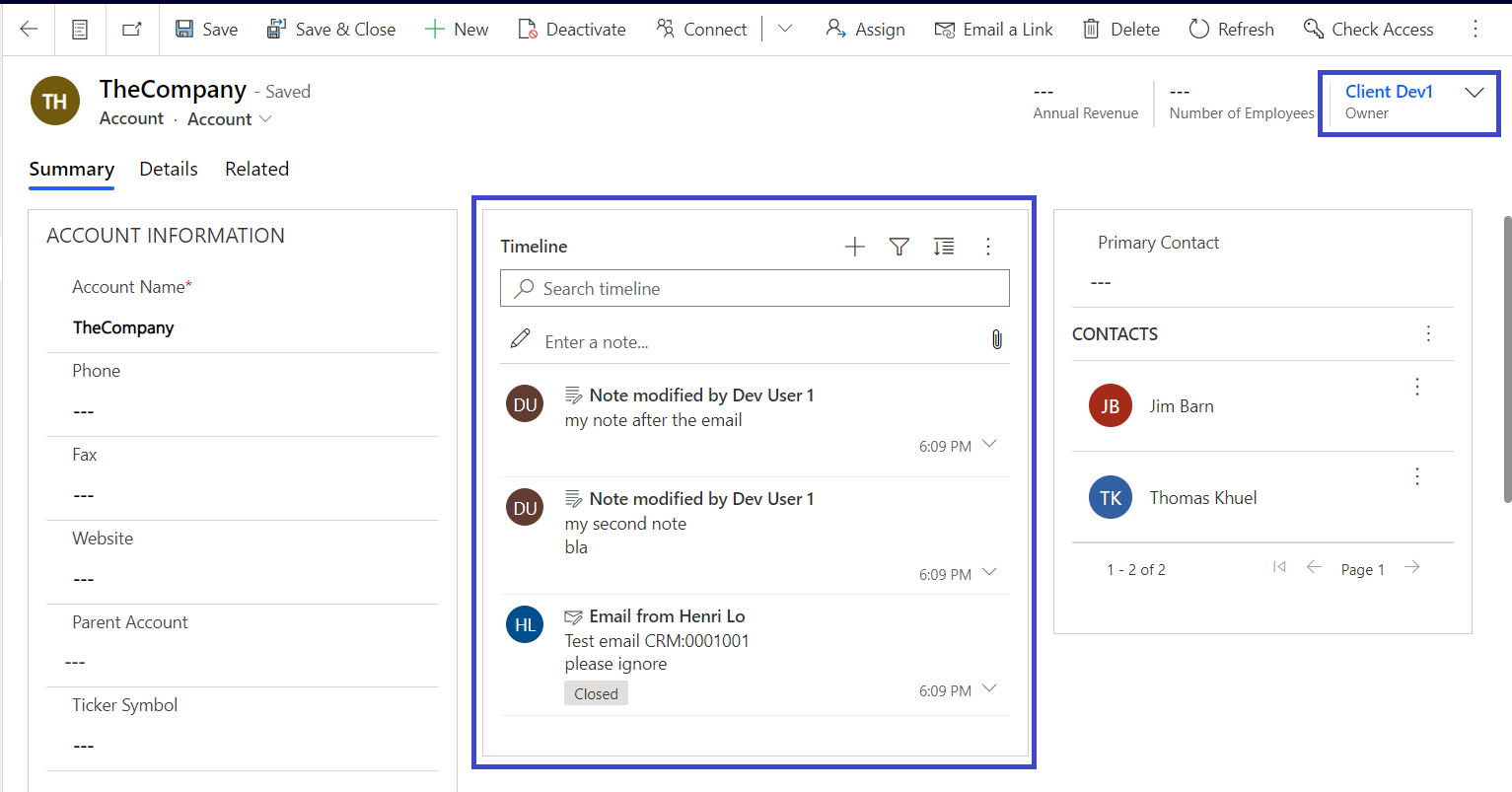Click the Search timeline field

point(755,288)
